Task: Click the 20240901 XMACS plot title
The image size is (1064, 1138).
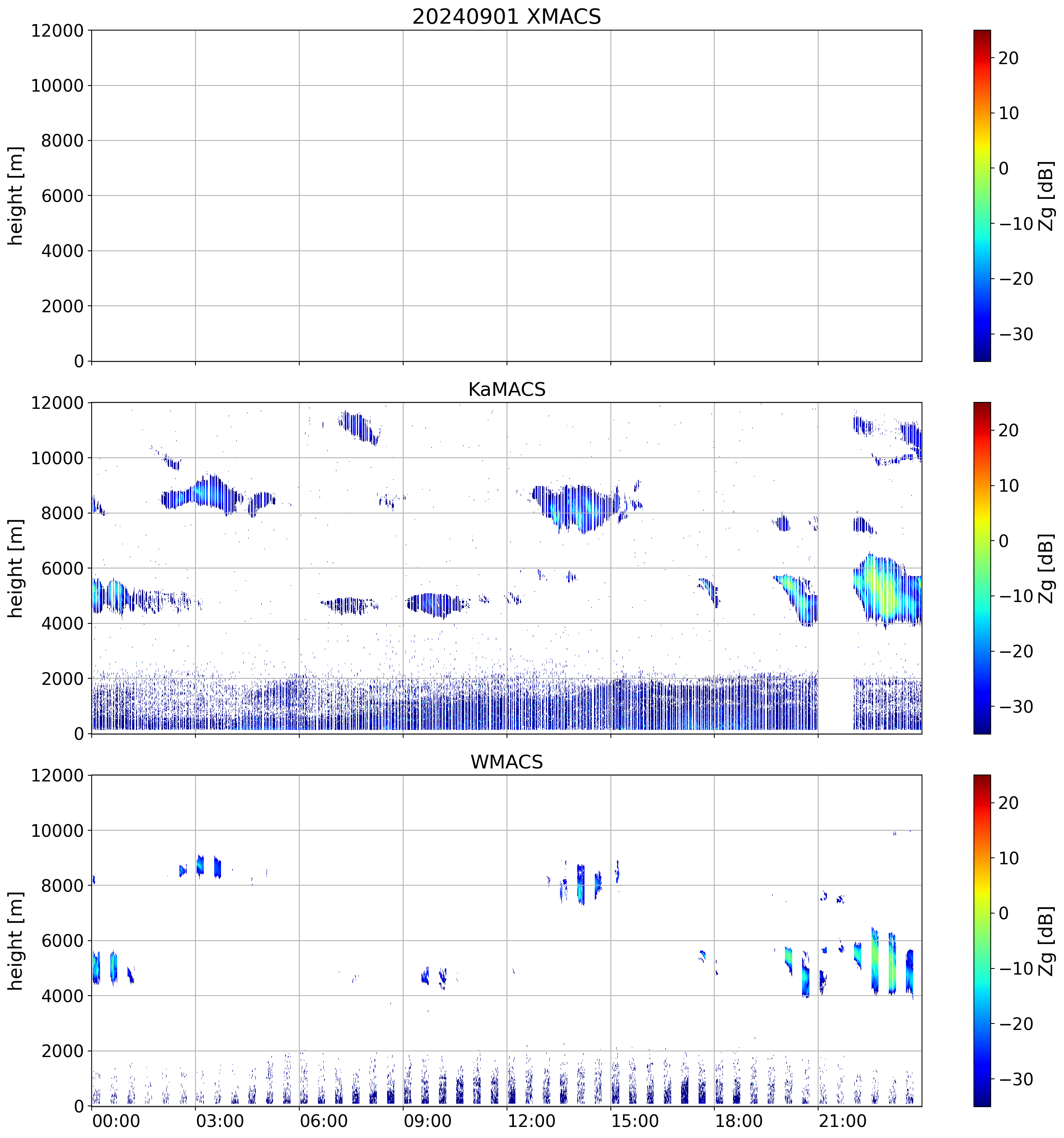Action: tap(506, 16)
